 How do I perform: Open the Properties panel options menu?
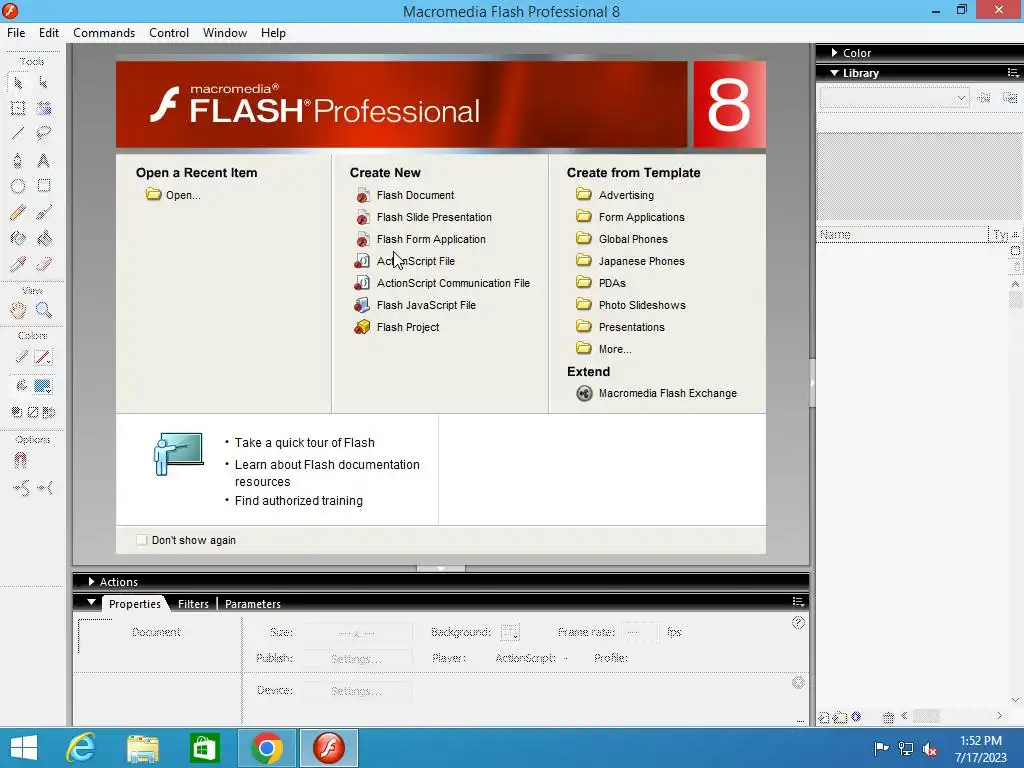798,601
